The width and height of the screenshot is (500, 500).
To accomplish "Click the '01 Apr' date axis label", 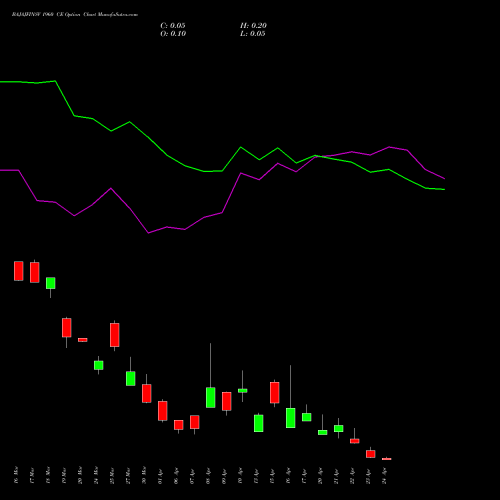I will point(160,475).
